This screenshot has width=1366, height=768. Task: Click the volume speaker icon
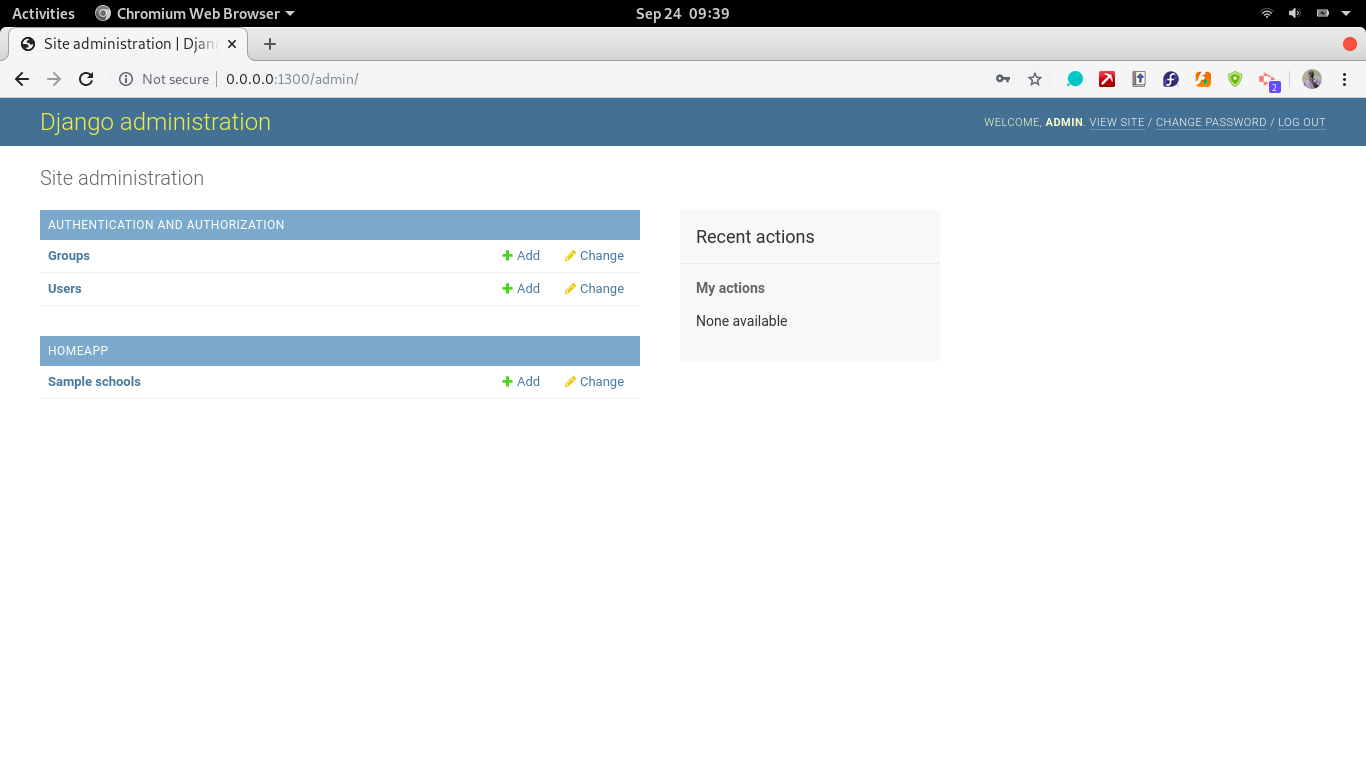click(x=1295, y=14)
